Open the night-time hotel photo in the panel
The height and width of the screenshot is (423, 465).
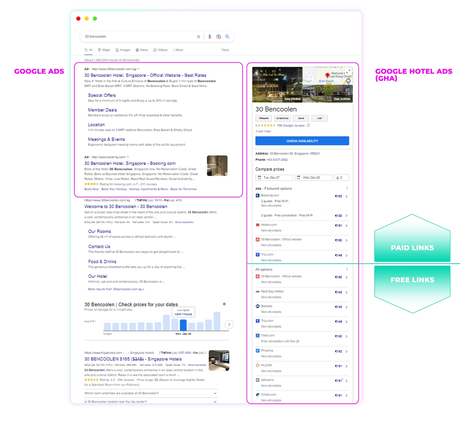pos(277,85)
